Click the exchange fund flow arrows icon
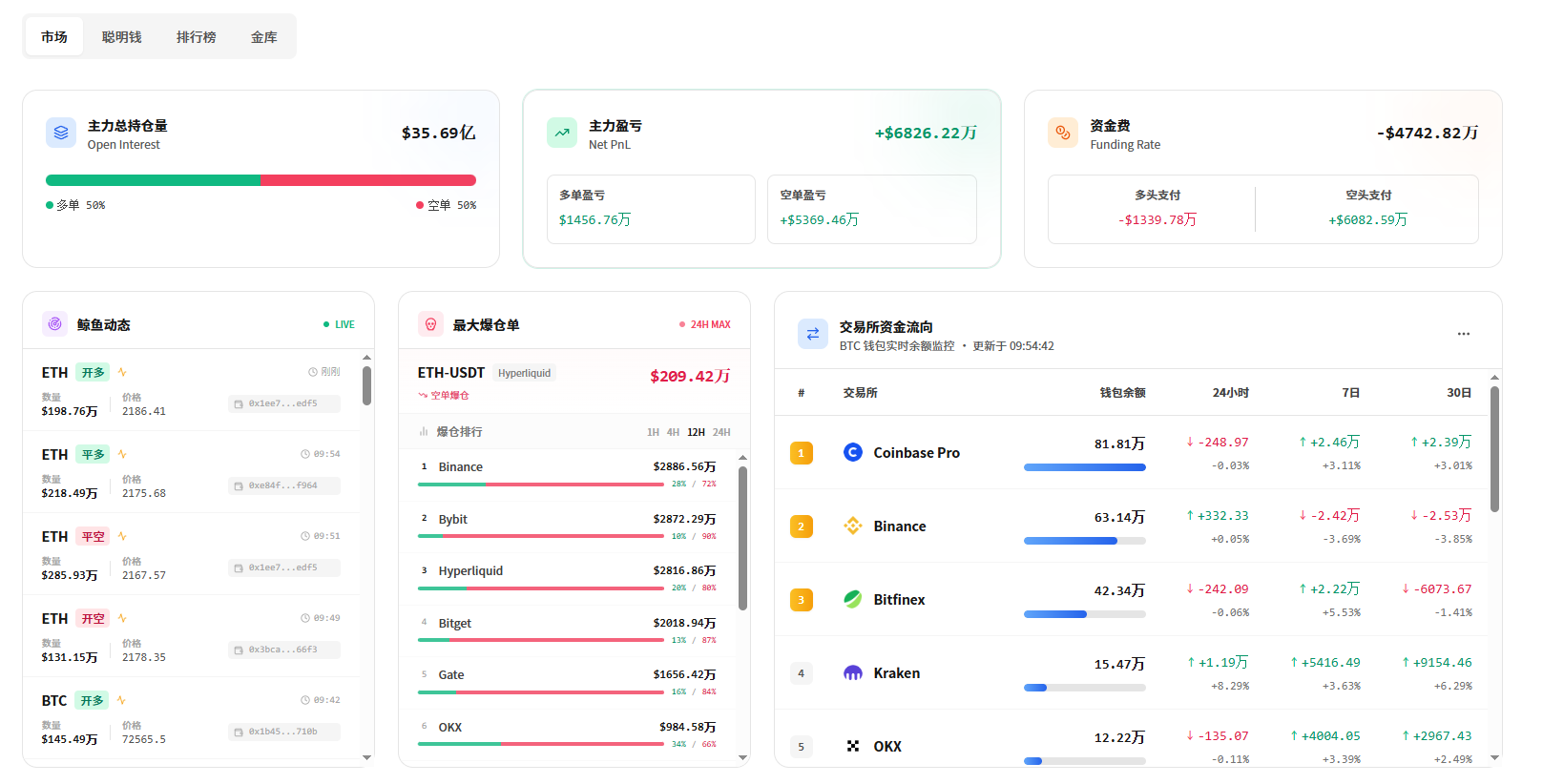 point(813,334)
